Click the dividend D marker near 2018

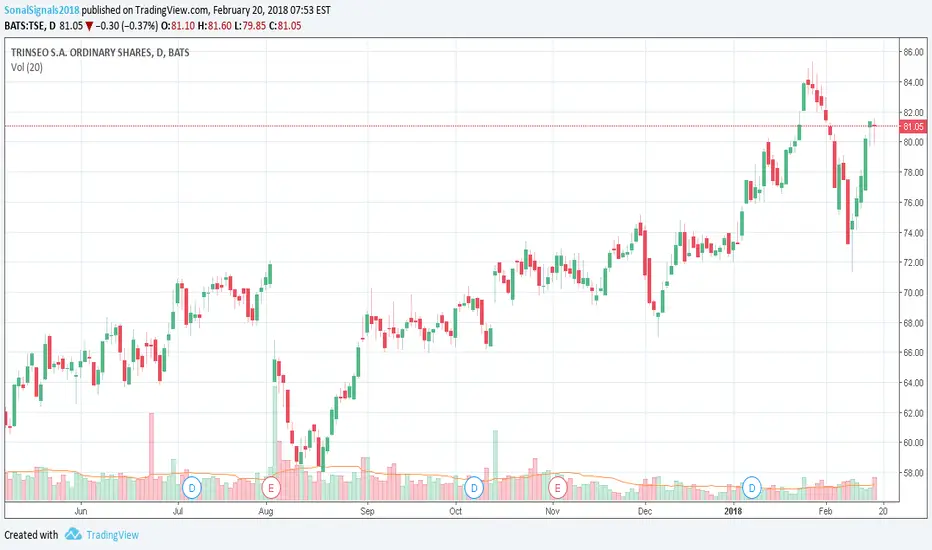point(752,488)
